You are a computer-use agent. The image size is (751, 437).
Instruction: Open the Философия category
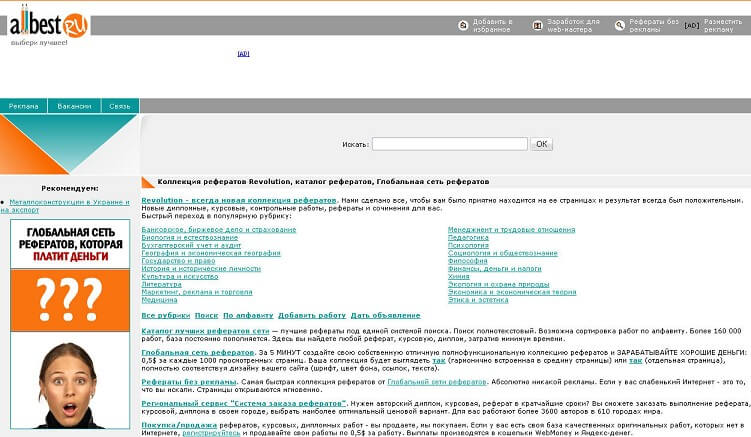(467, 261)
